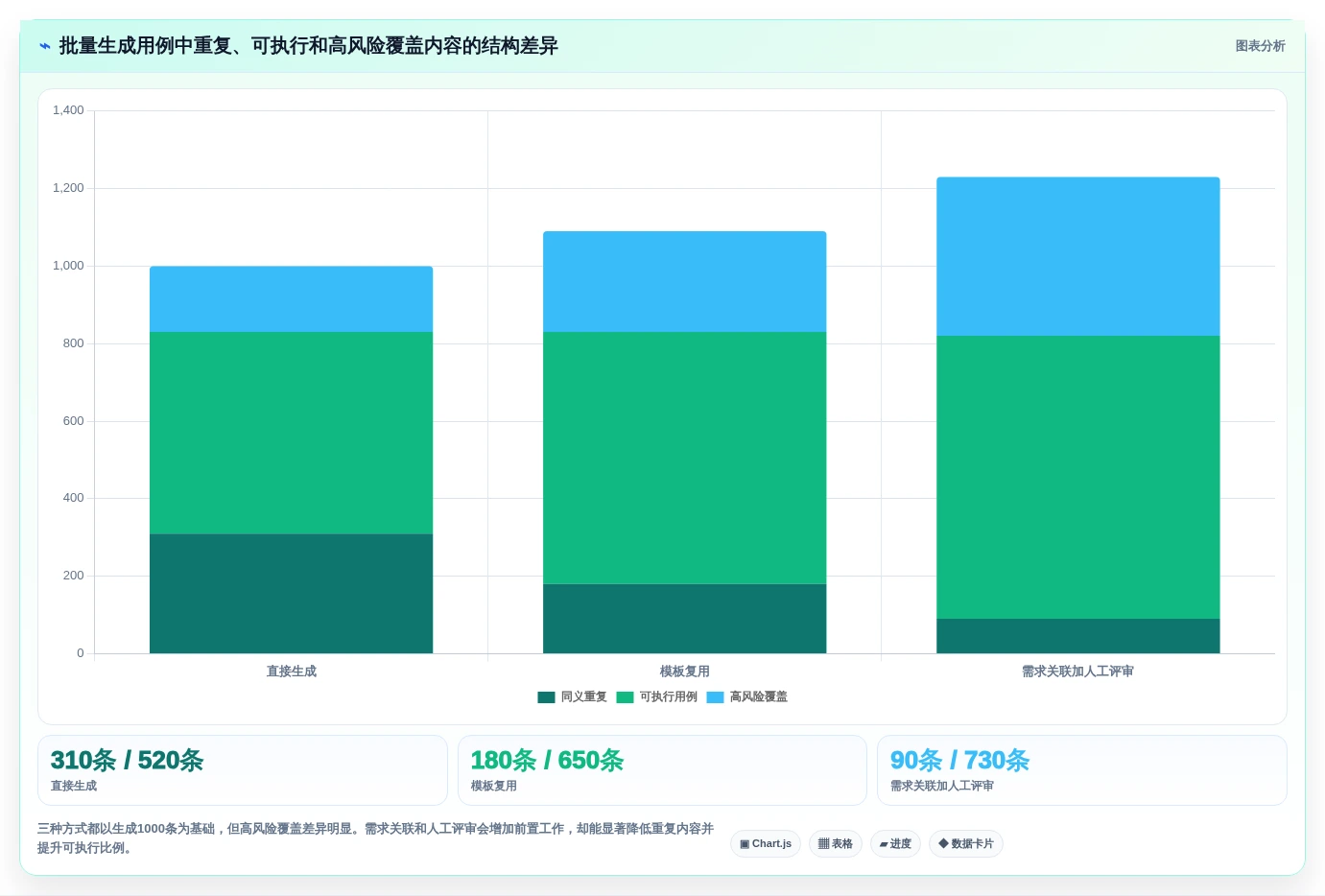Image resolution: width=1325 pixels, height=896 pixels.
Task: Open the 180条 / 650条 模板复用 card
Action: tap(662, 770)
